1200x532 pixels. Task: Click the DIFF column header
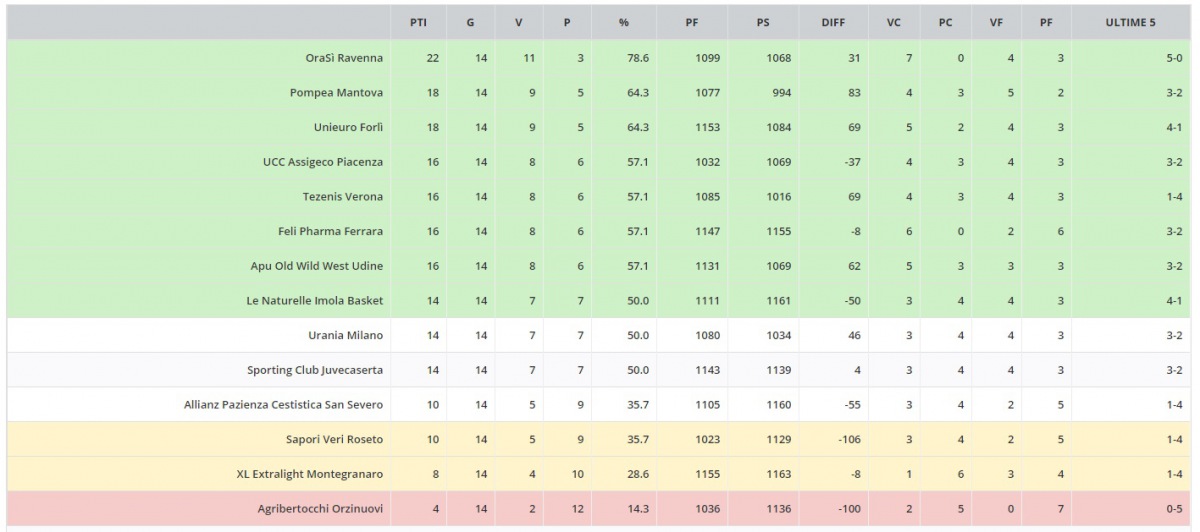[832, 23]
